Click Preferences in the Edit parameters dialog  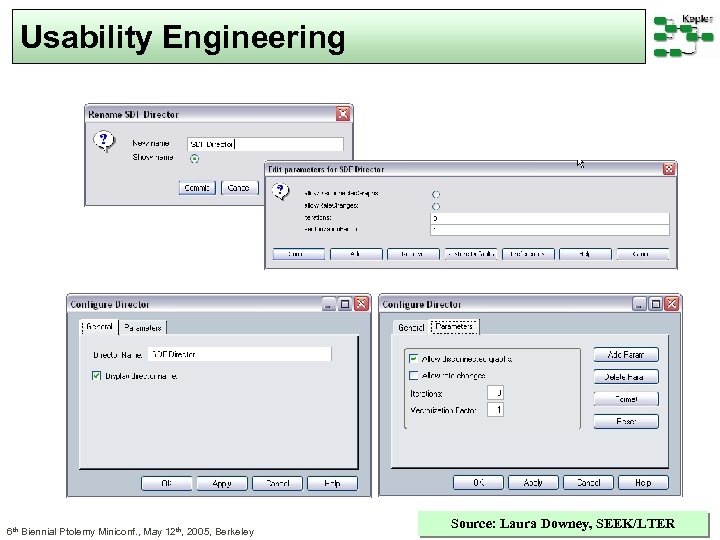click(x=528, y=254)
